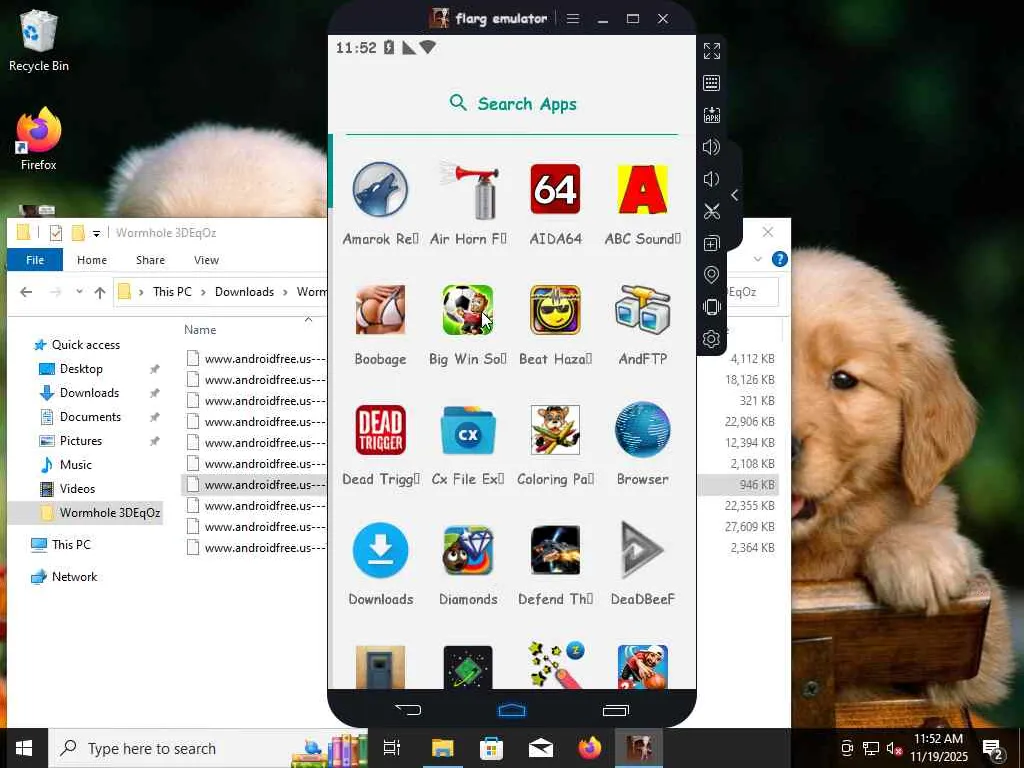Open the Coloring Pages app
This screenshot has width=1024, height=768.
(555, 430)
